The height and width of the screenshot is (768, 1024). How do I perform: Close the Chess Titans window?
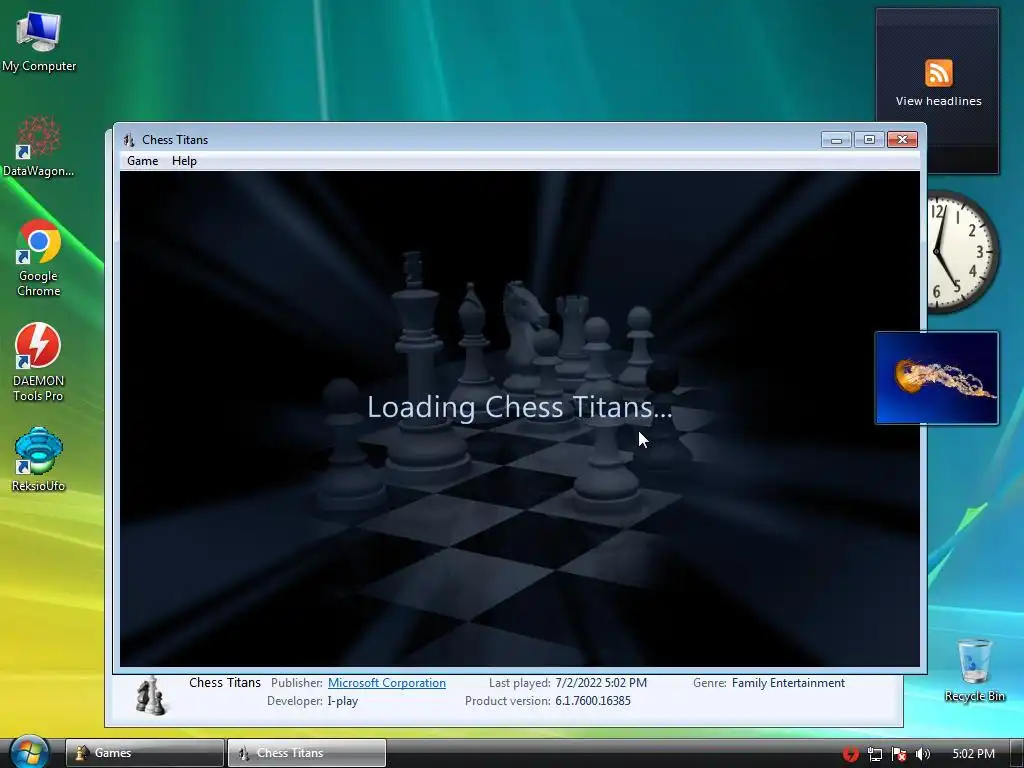click(902, 140)
